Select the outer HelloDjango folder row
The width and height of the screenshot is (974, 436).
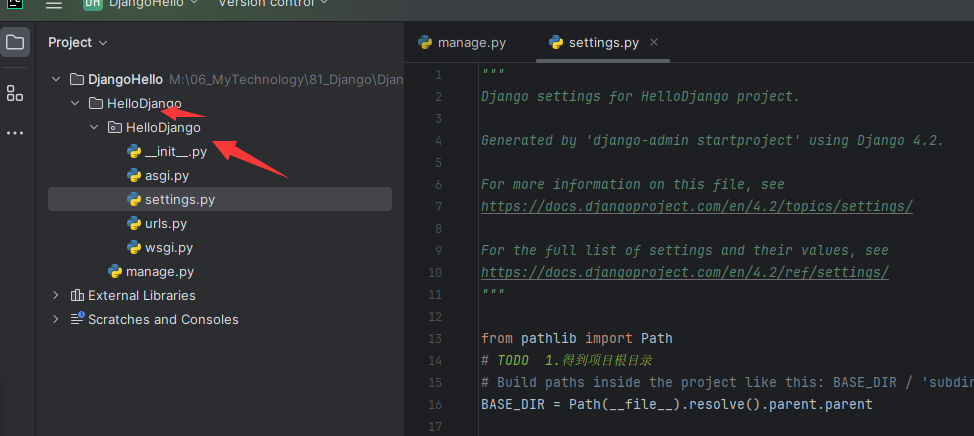point(144,103)
